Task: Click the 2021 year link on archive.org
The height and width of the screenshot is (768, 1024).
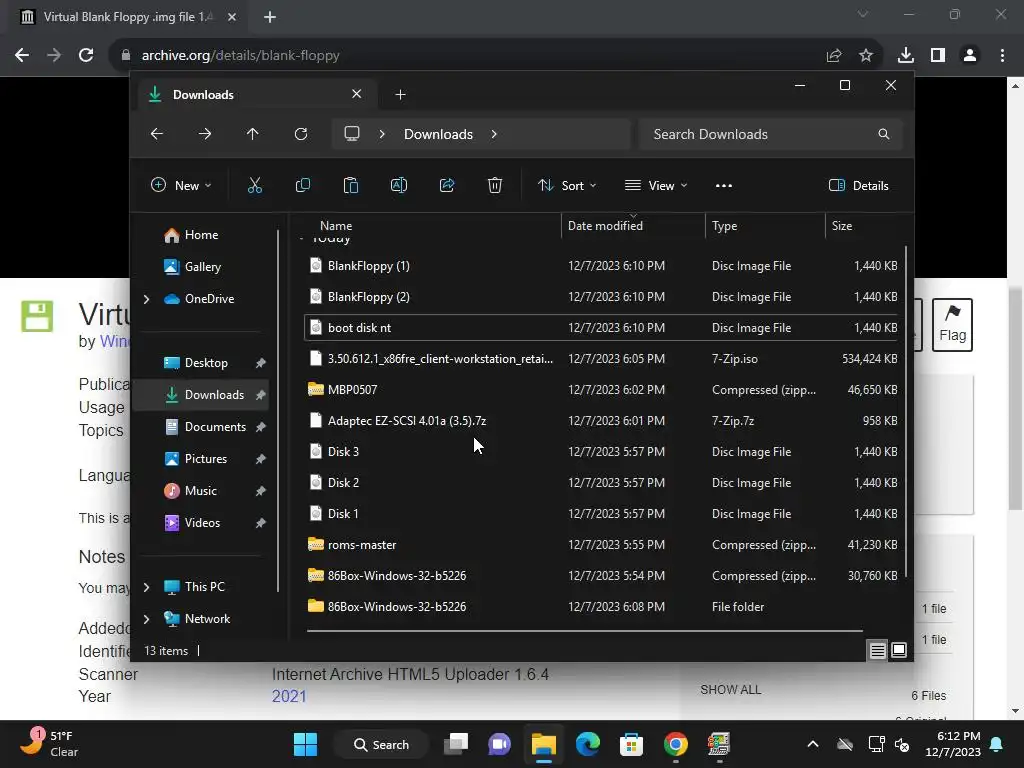Action: 289,696
